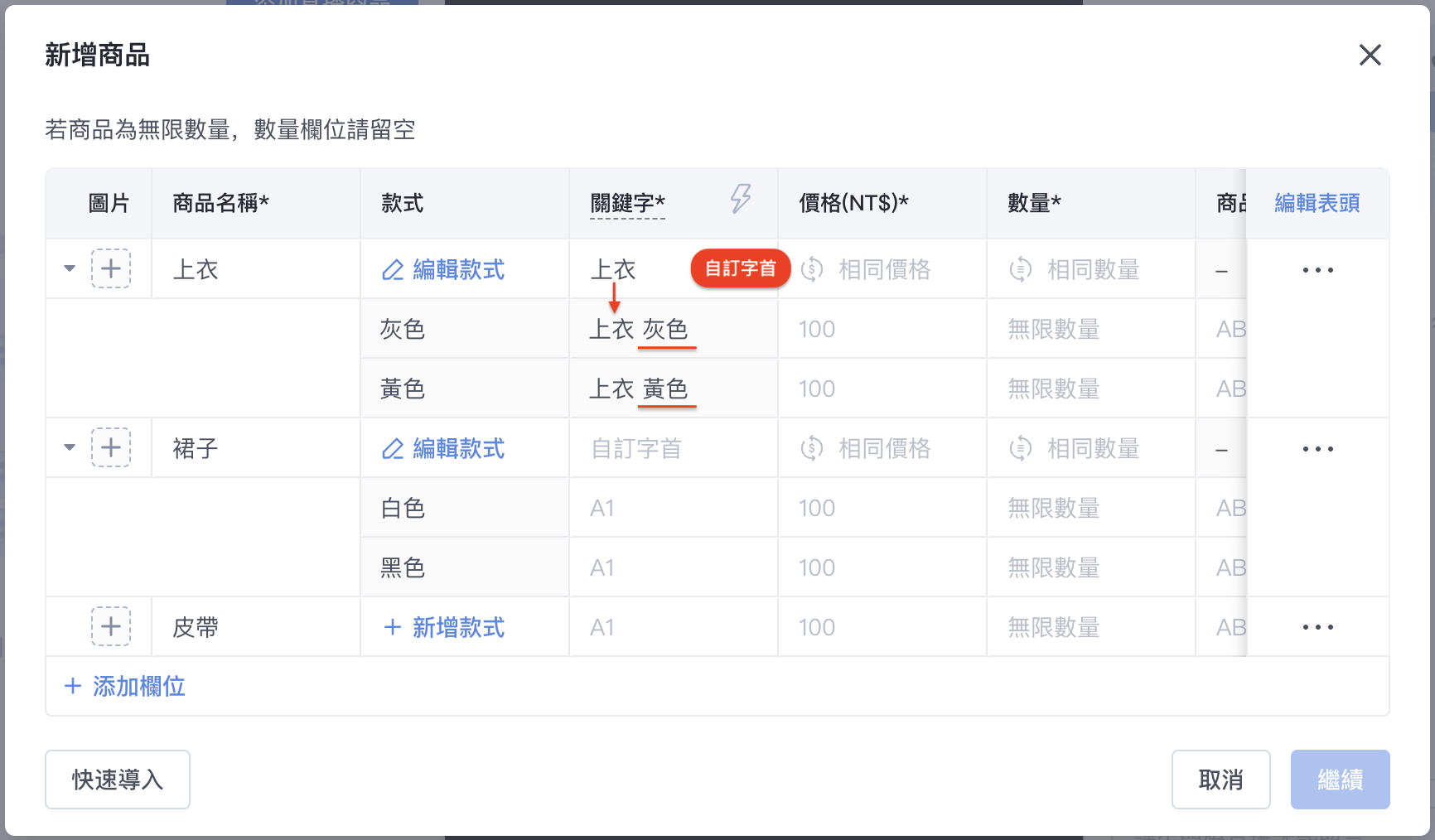Edit the 自訂字首 field for 裙子
The height and width of the screenshot is (840, 1435).
point(674,448)
